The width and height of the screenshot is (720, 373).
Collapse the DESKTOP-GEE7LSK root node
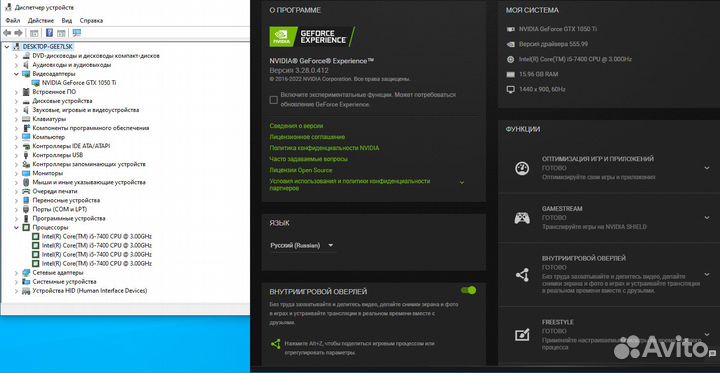coord(7,46)
